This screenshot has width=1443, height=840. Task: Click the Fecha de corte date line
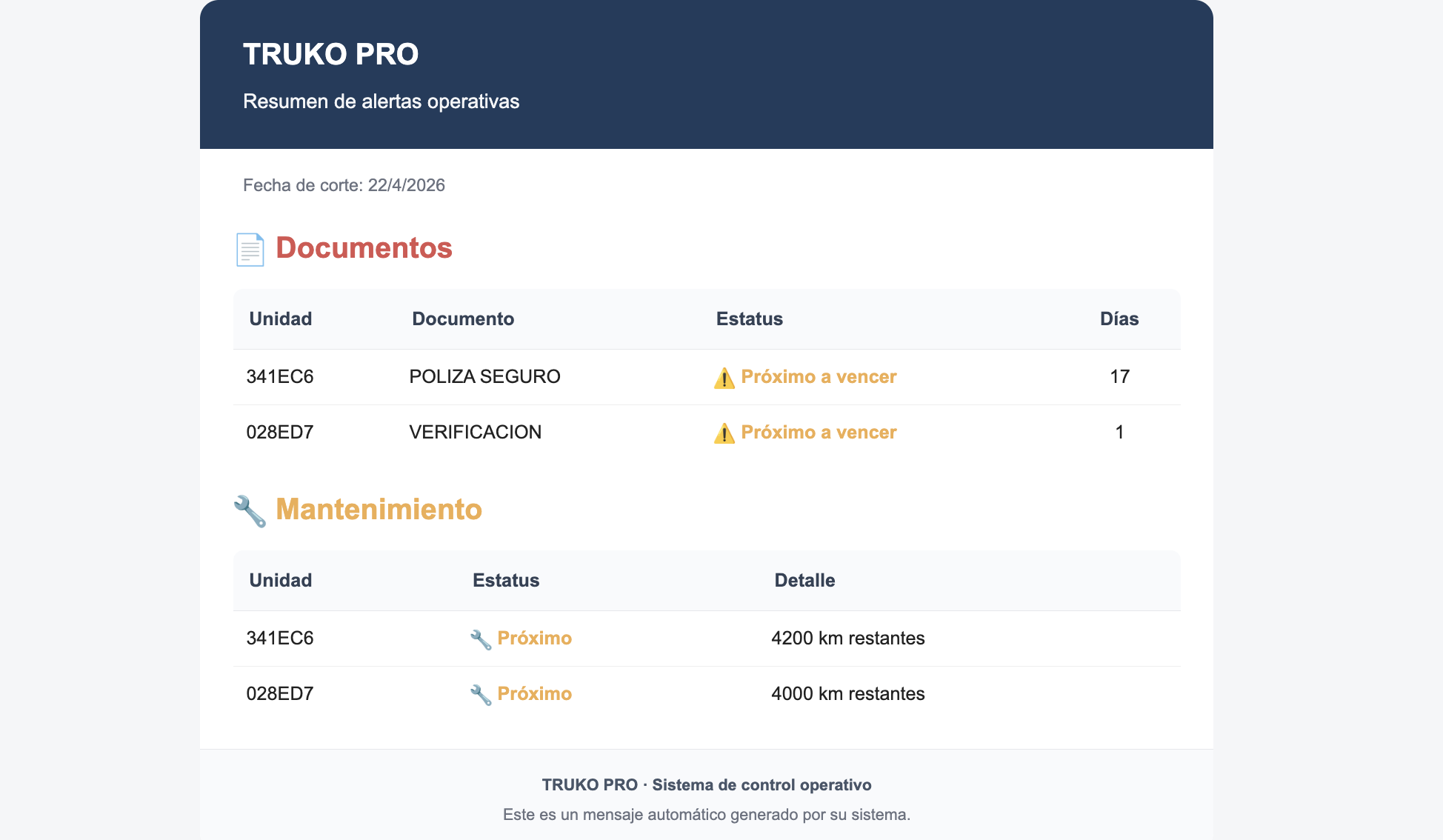tap(344, 185)
